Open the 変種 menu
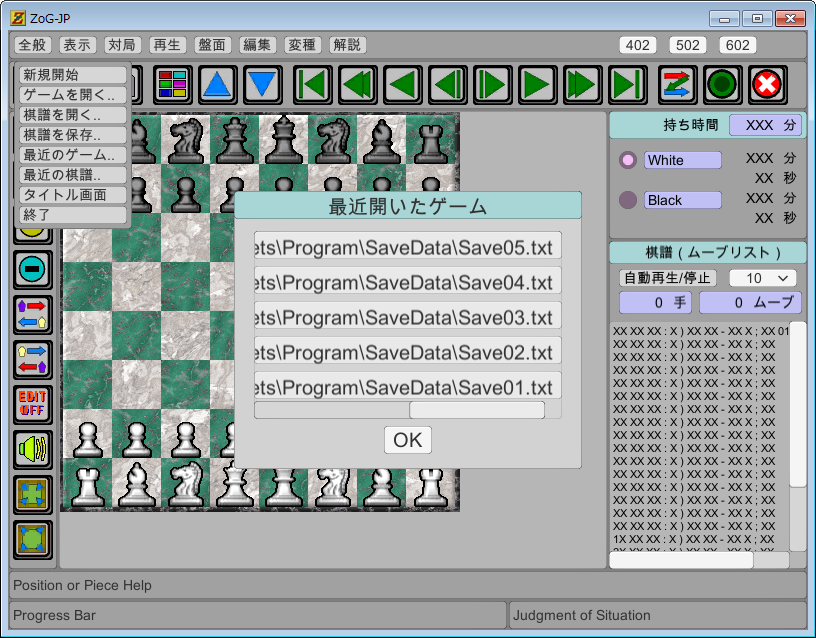The height and width of the screenshot is (638, 816). click(x=302, y=45)
